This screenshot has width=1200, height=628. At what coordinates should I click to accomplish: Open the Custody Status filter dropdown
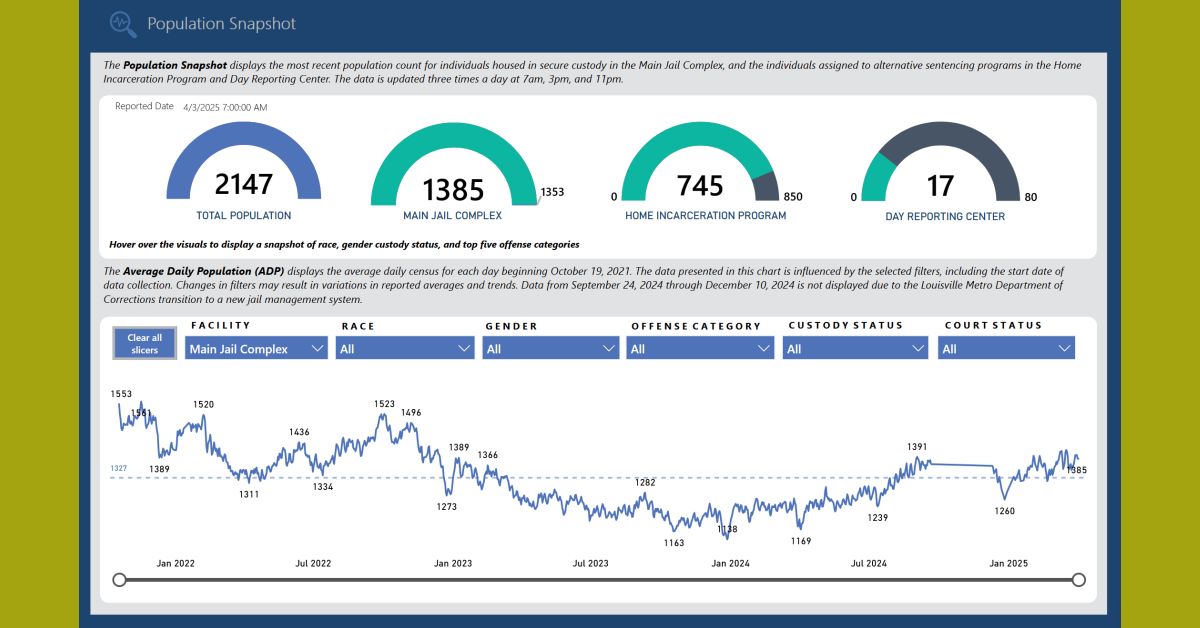(x=856, y=349)
